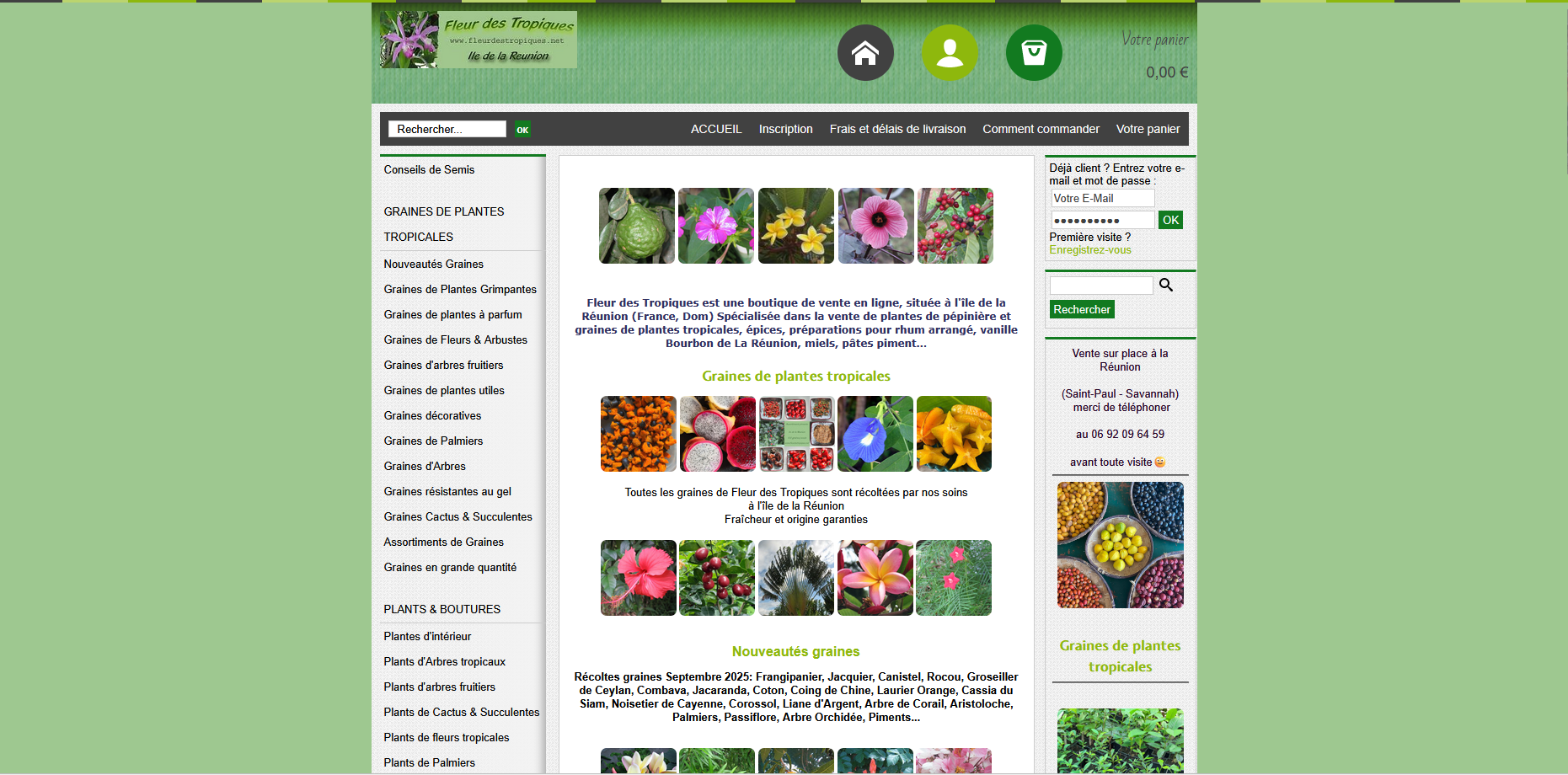Open Graines d'Arbres category
Image resolution: width=1568 pixels, height=775 pixels.
tap(425, 466)
